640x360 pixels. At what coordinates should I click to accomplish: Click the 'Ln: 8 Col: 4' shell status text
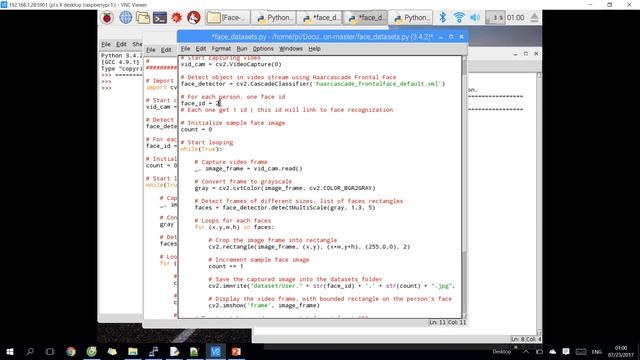[x=526, y=339]
